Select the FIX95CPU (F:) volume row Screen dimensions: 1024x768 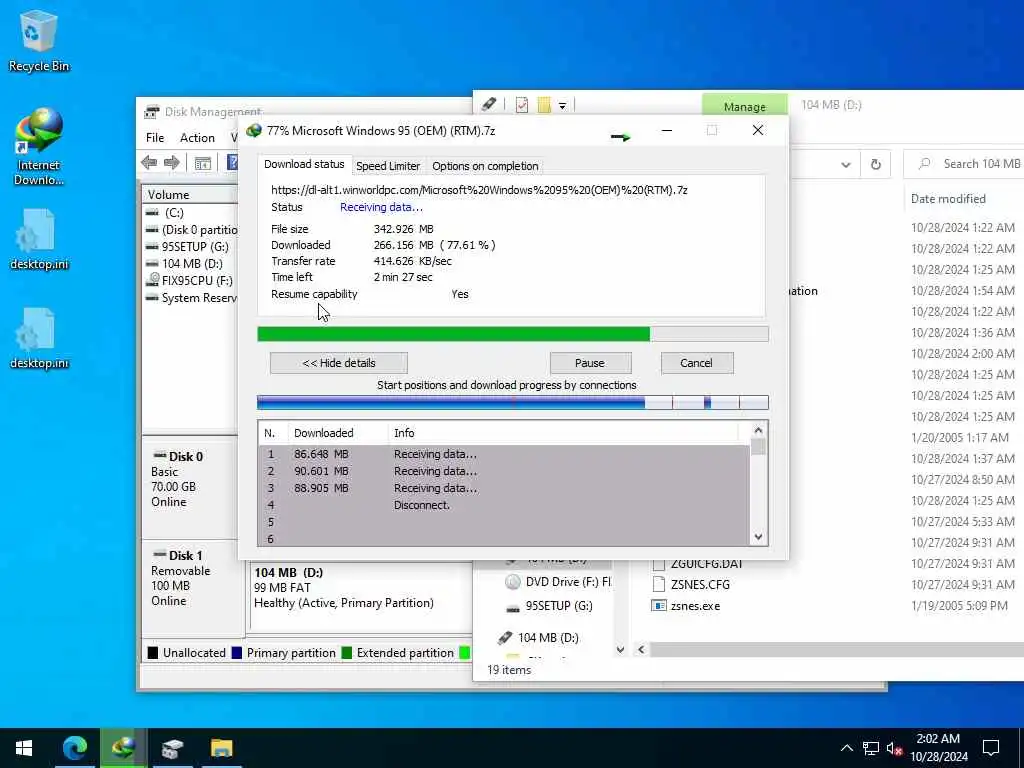(x=190, y=281)
